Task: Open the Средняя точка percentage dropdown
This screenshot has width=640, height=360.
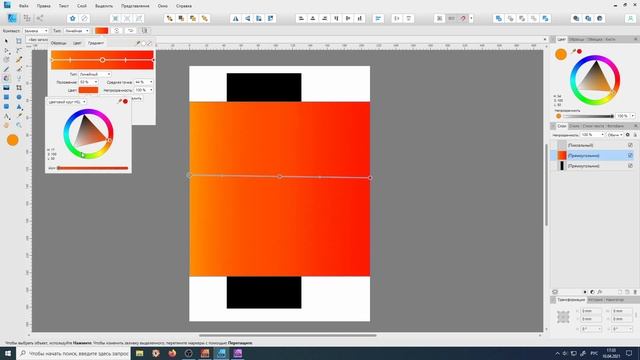Action: pos(144,82)
